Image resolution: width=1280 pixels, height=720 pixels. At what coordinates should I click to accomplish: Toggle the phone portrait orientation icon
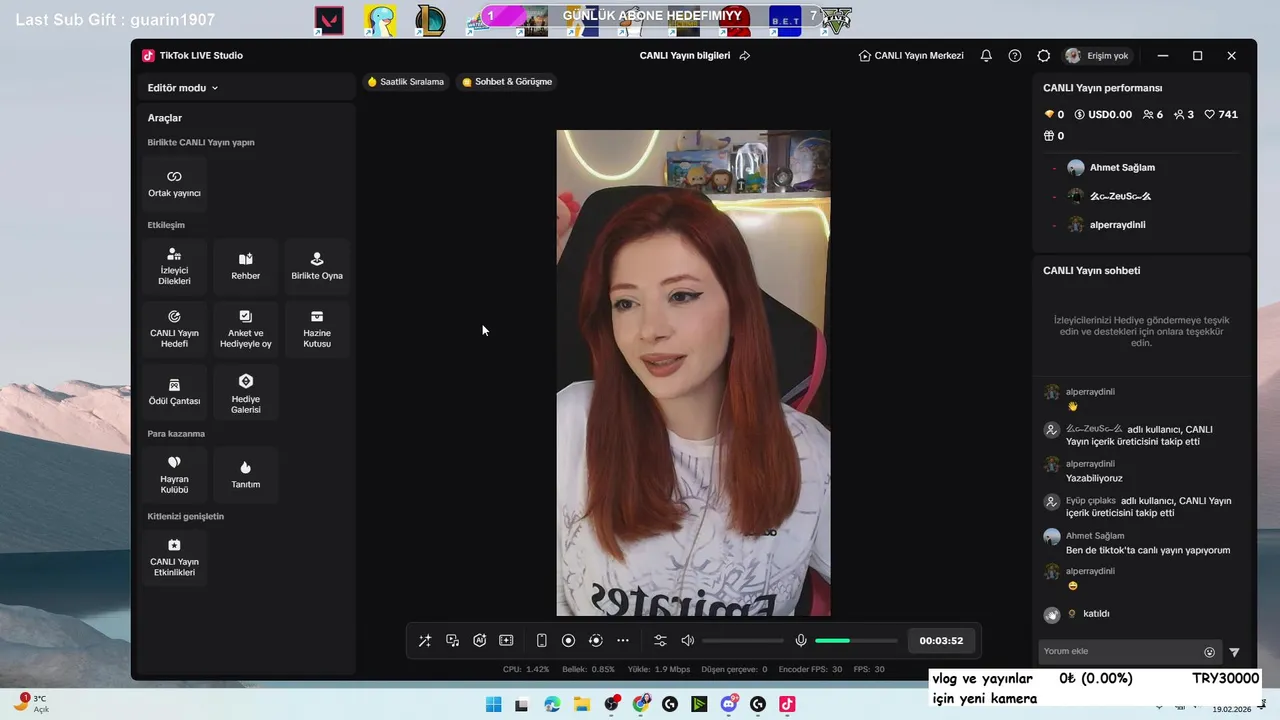[542, 641]
